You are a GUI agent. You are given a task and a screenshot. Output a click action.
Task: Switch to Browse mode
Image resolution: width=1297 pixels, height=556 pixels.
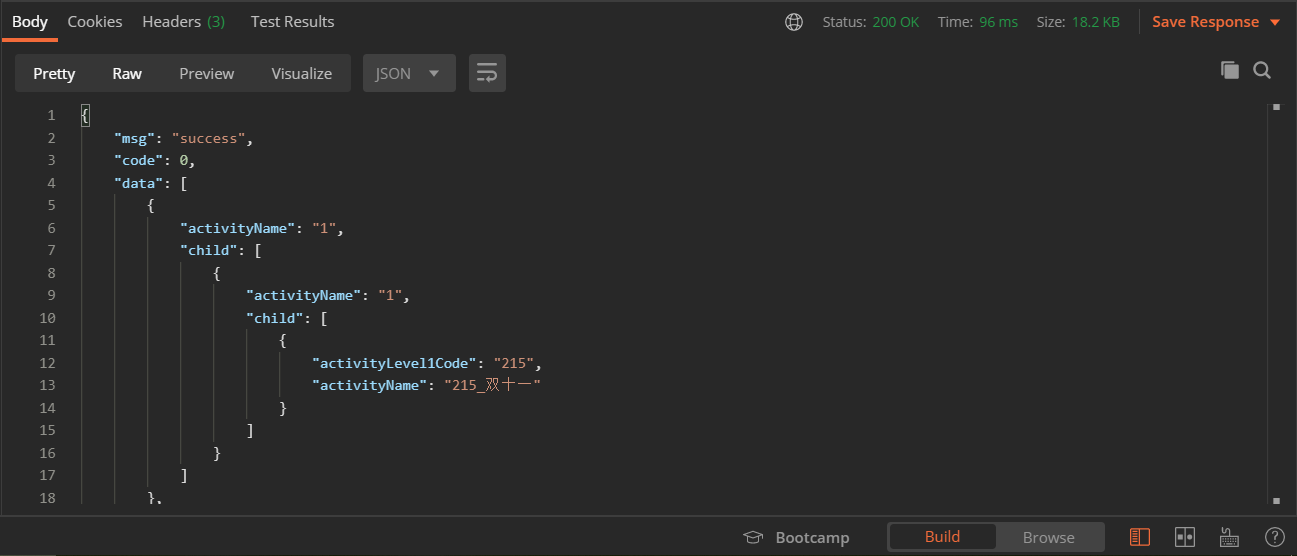click(1049, 537)
